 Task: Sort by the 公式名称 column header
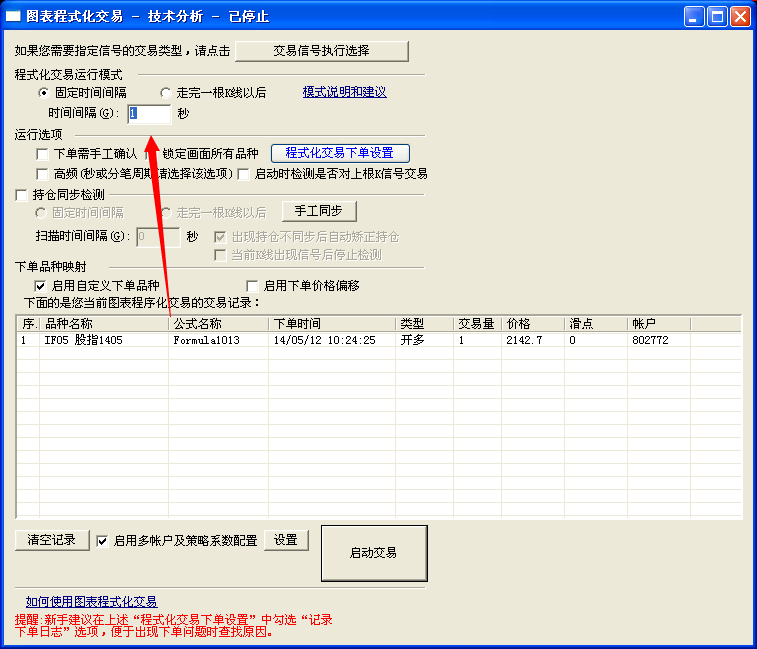click(218, 324)
